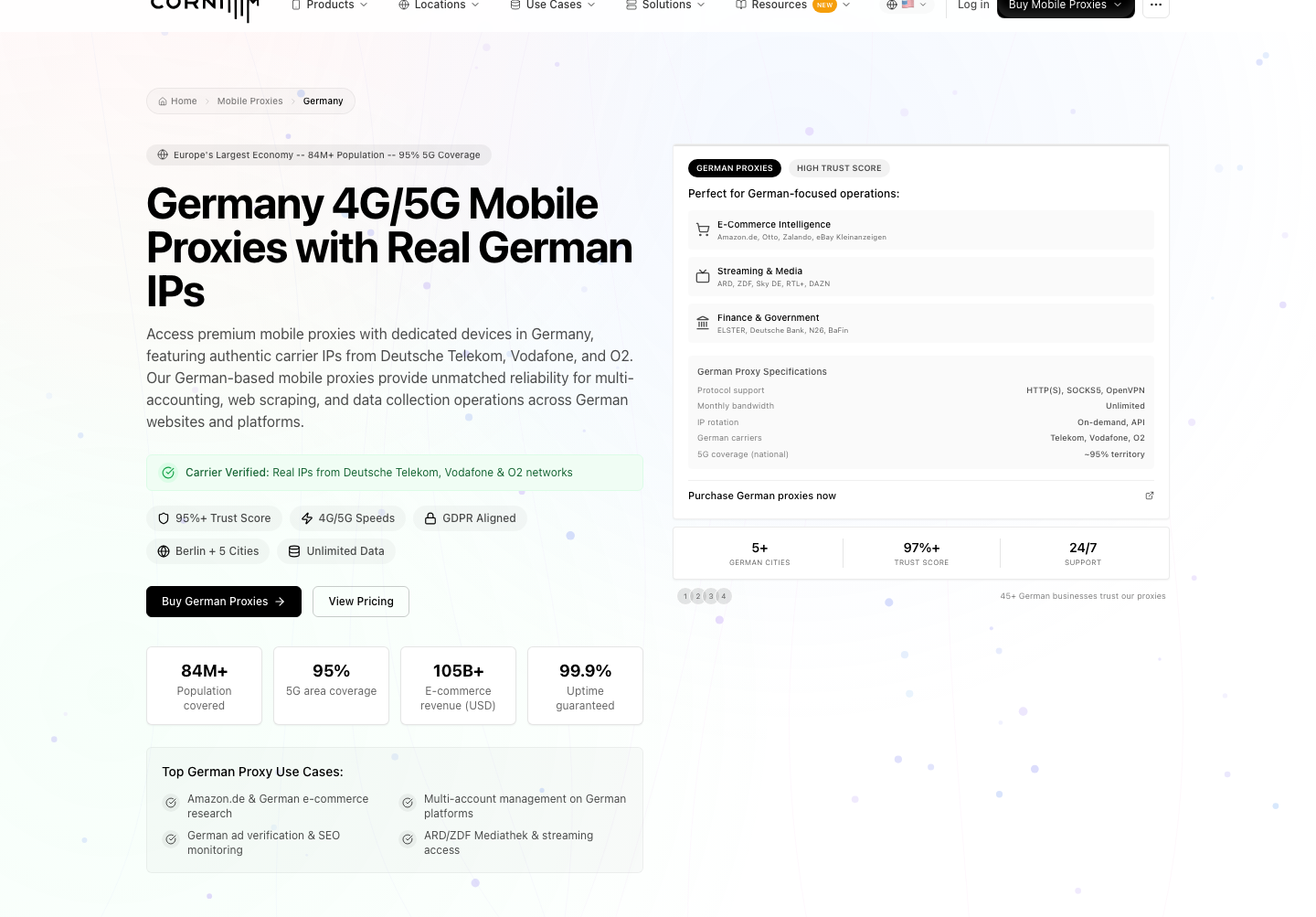This screenshot has height=917, width=1316.
Task: Click the shield icon beside 95%+ Trust Score
Action: pos(164,518)
